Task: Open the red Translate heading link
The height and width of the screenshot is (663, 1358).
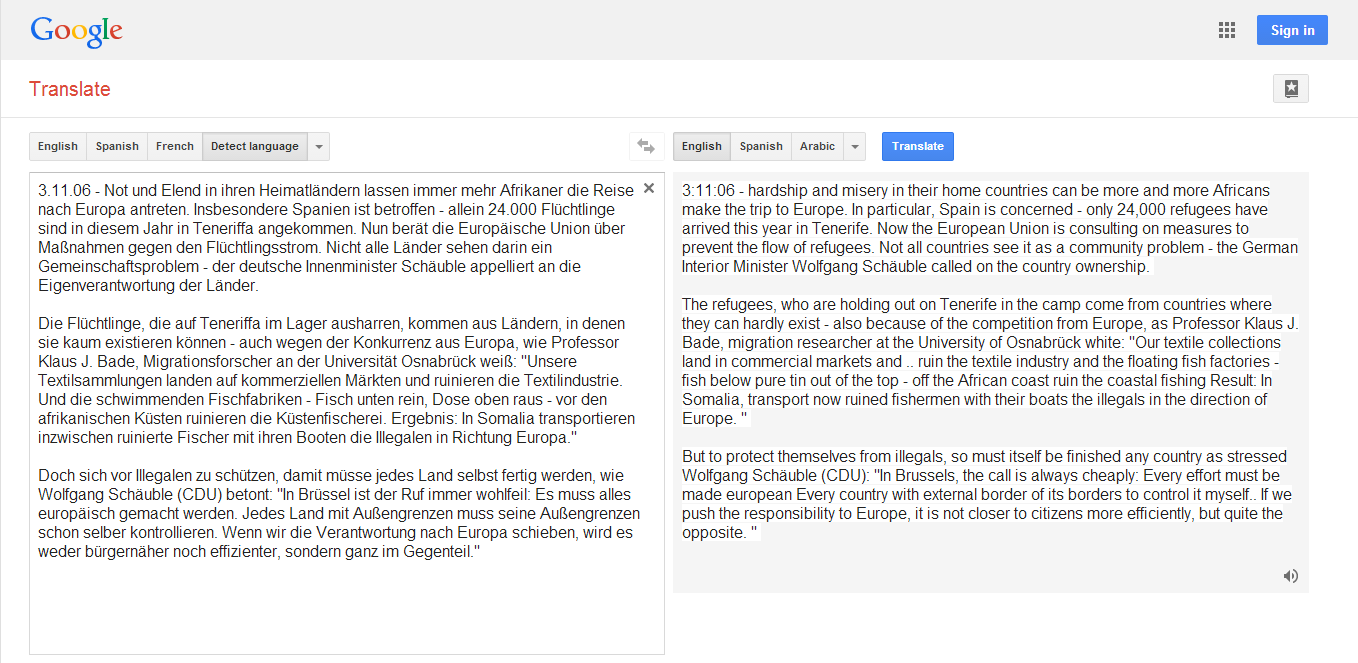Action: pyautogui.click(x=70, y=89)
